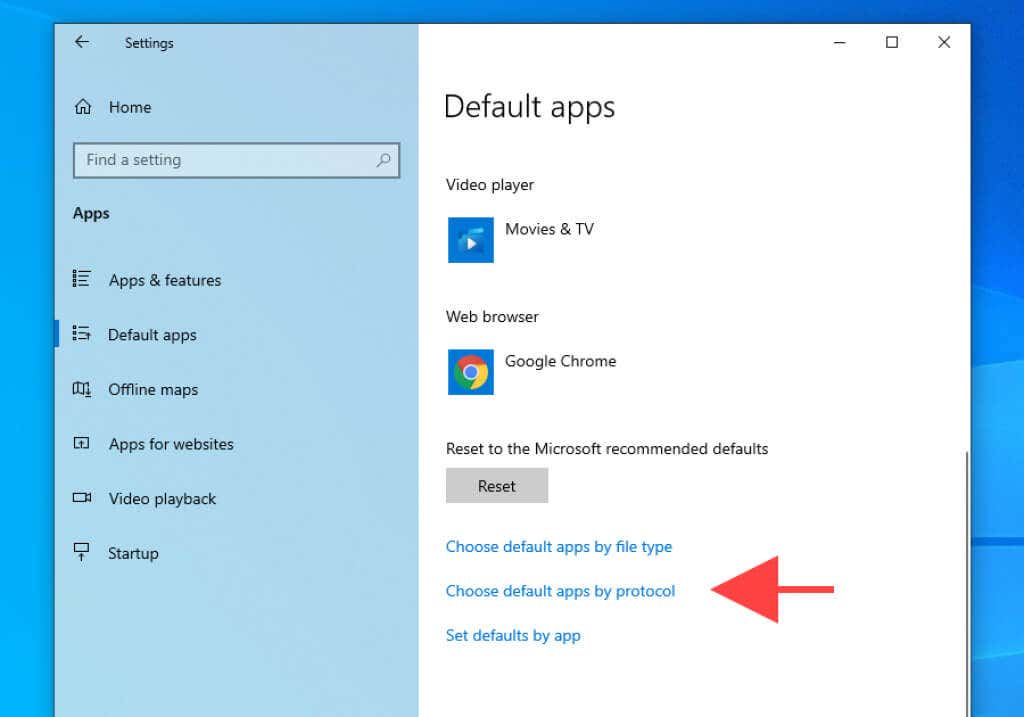Click the Offline maps icon

(82, 389)
